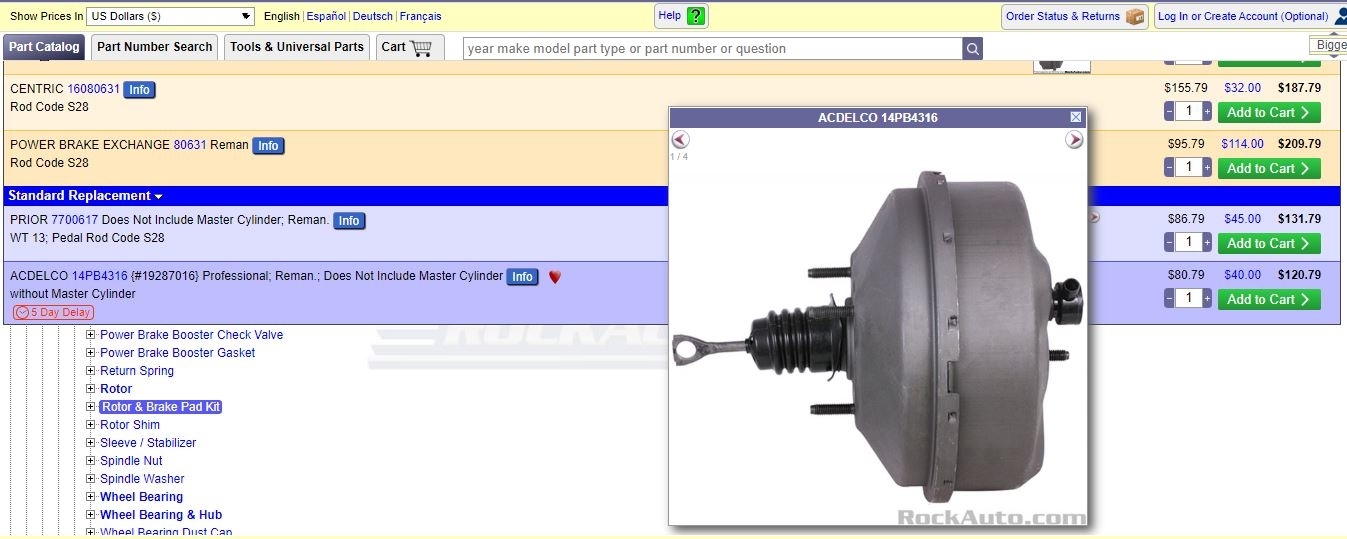Viewport: 1347px width, 539px height.
Task: Open Power Brake Booster Gasket category
Action: click(x=177, y=353)
